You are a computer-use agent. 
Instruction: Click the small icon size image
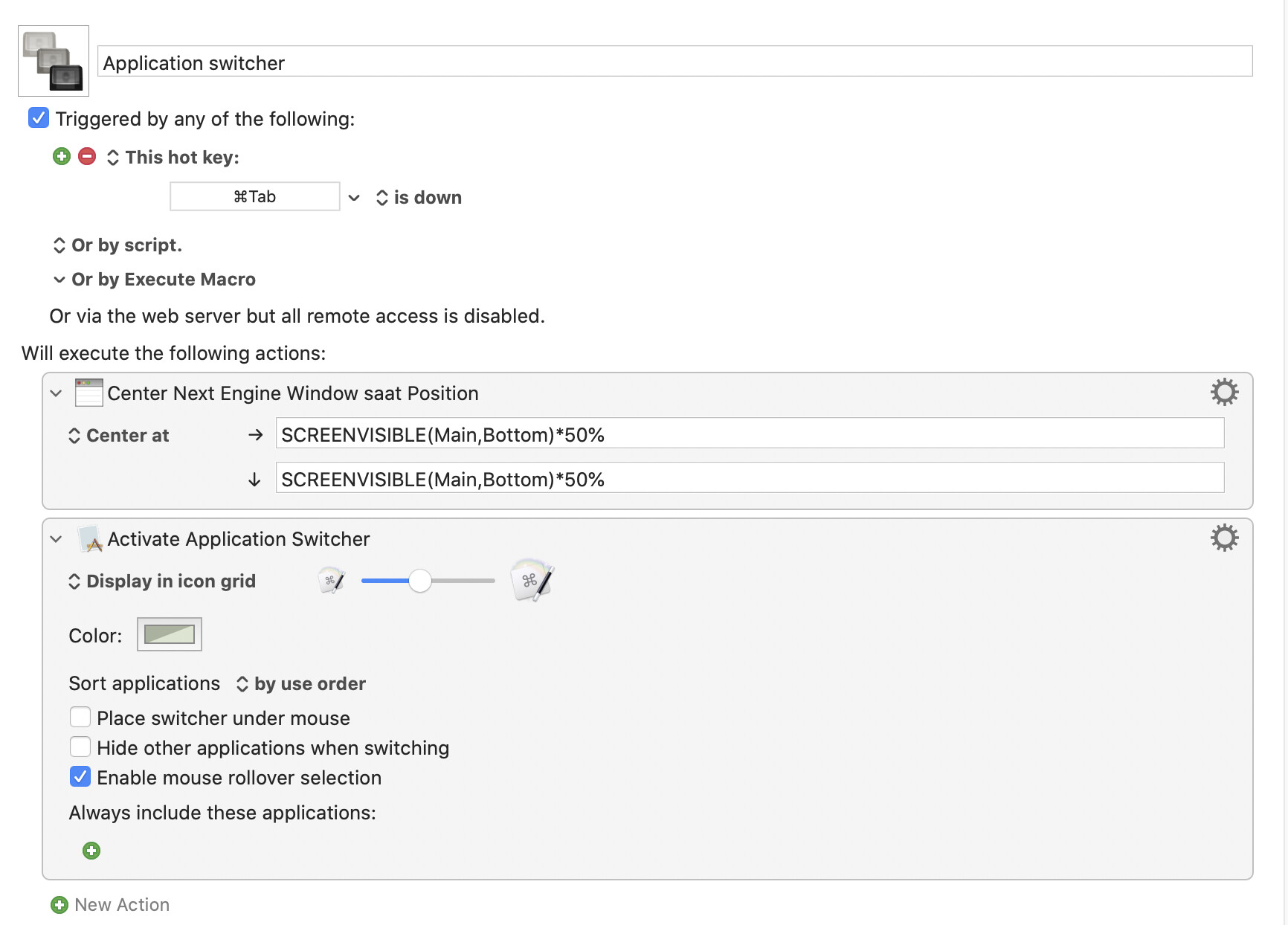(331, 581)
